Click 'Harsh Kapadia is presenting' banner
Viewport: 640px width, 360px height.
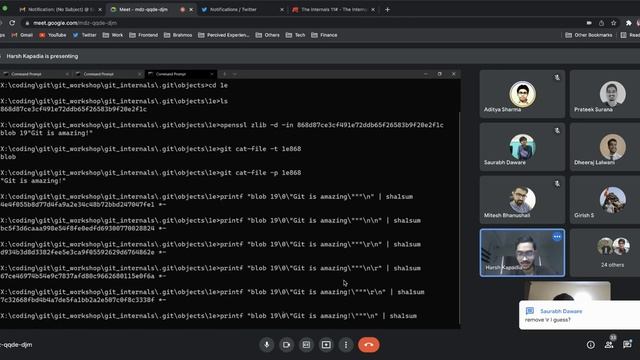point(42,56)
